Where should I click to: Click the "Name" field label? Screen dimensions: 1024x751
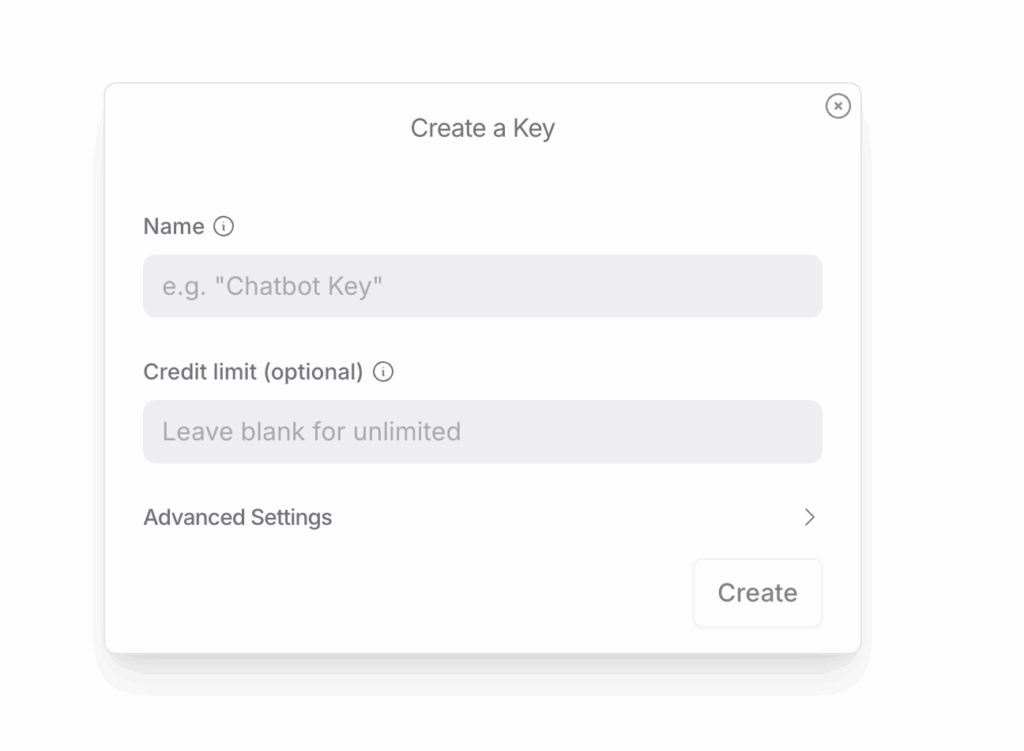174,227
